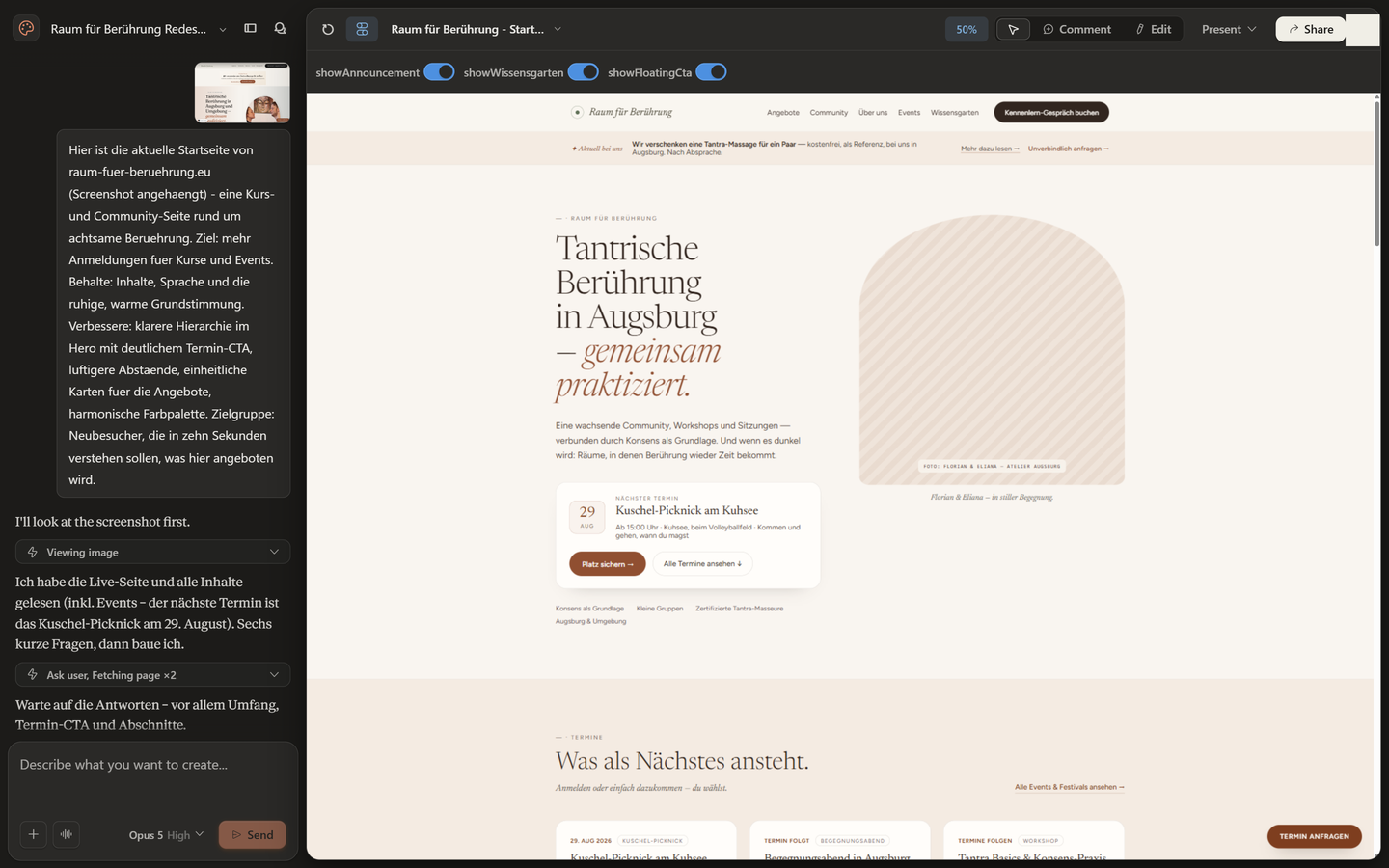Screen dimensions: 1389x868
Task: Click the palette app logo icon
Action: 26,29
